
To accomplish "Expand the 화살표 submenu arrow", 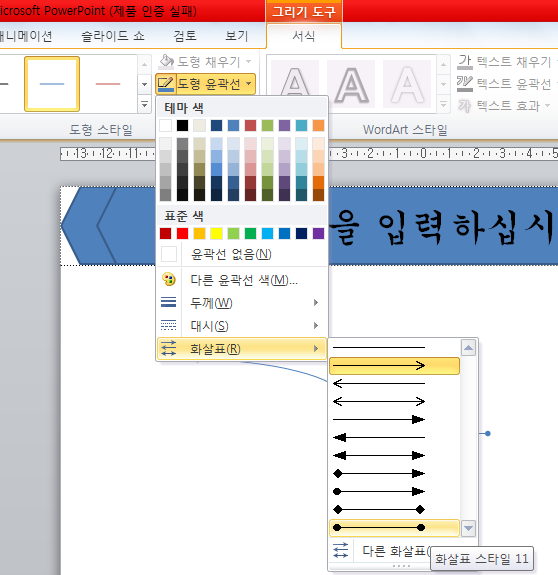I will coord(316,348).
